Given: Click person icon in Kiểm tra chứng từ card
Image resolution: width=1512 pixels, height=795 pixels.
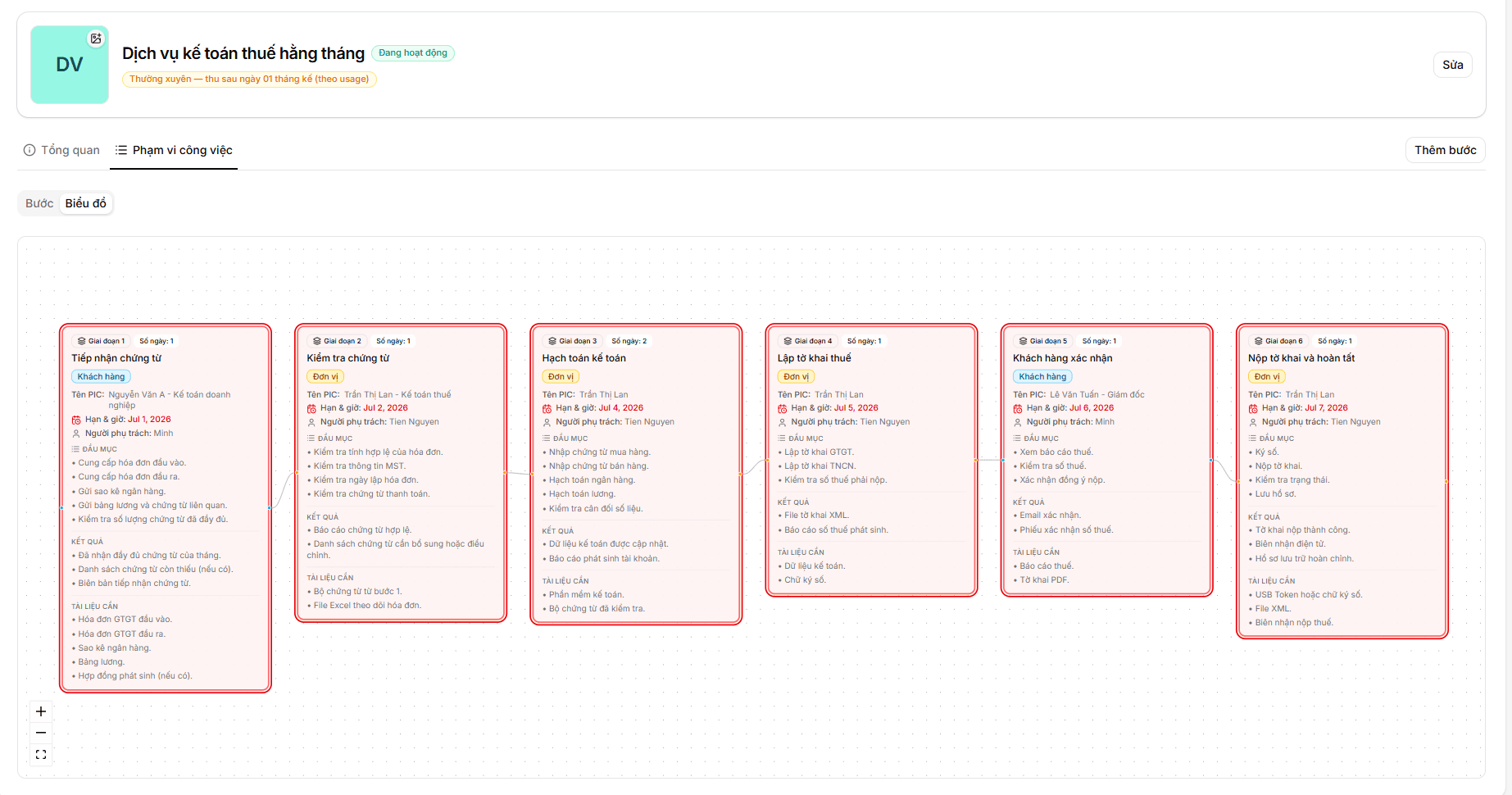Looking at the screenshot, I should 311,422.
